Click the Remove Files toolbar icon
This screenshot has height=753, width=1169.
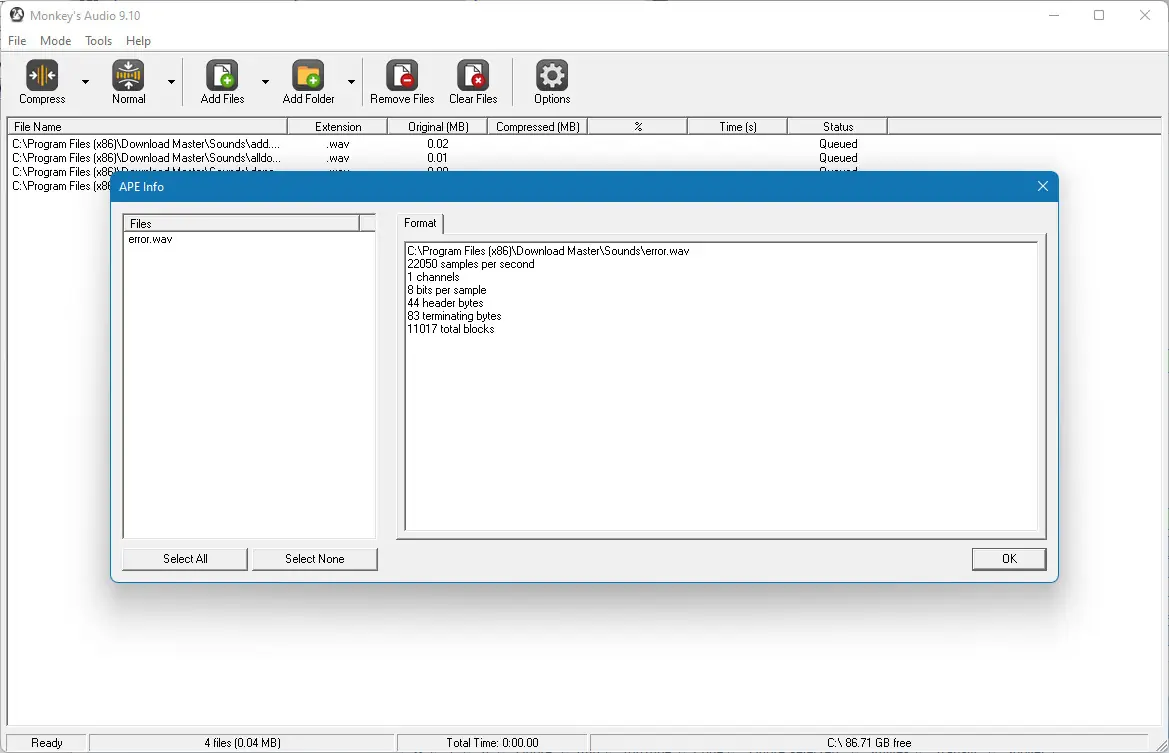pos(402,75)
